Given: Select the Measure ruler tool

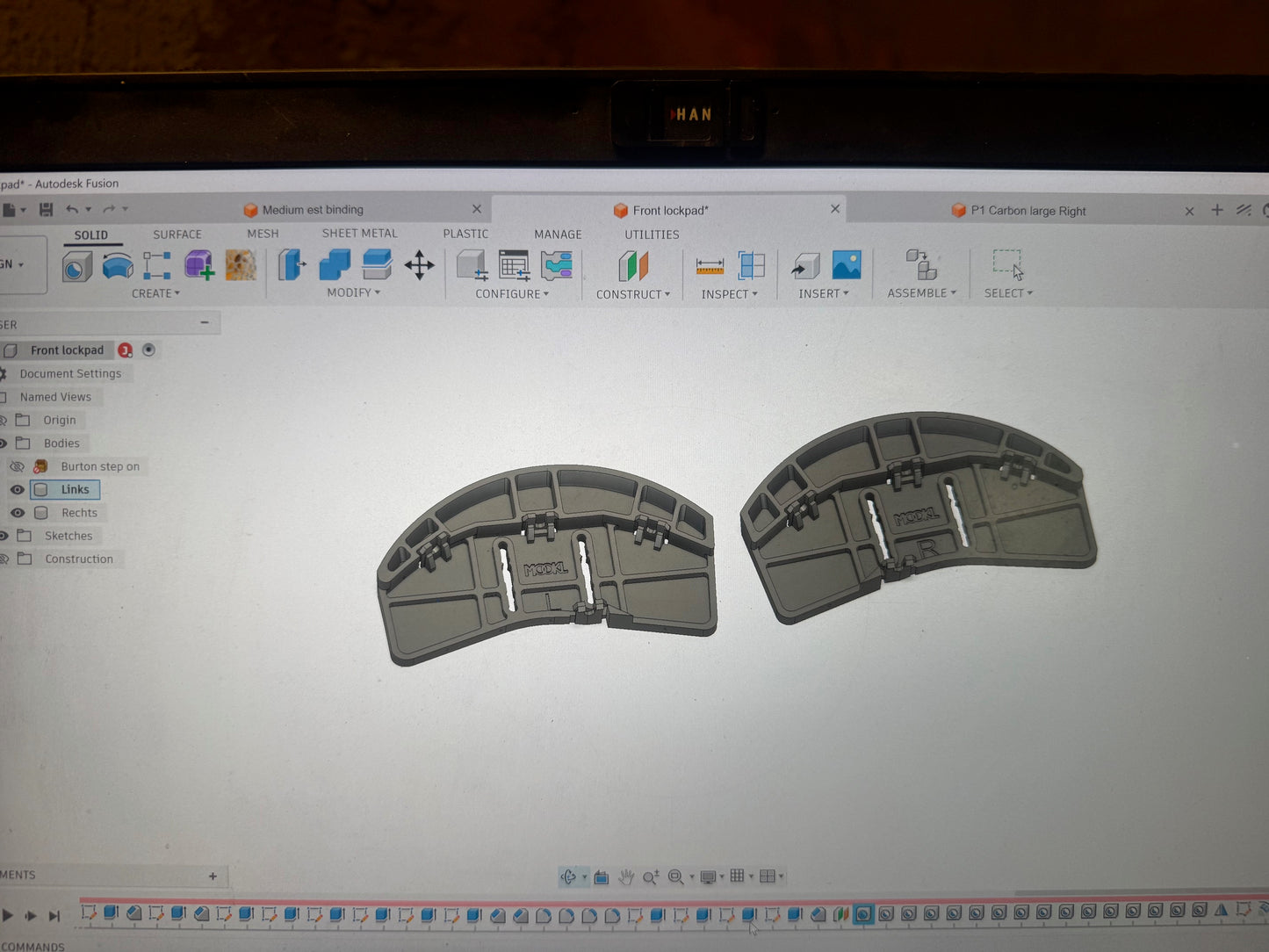Looking at the screenshot, I should click(710, 265).
